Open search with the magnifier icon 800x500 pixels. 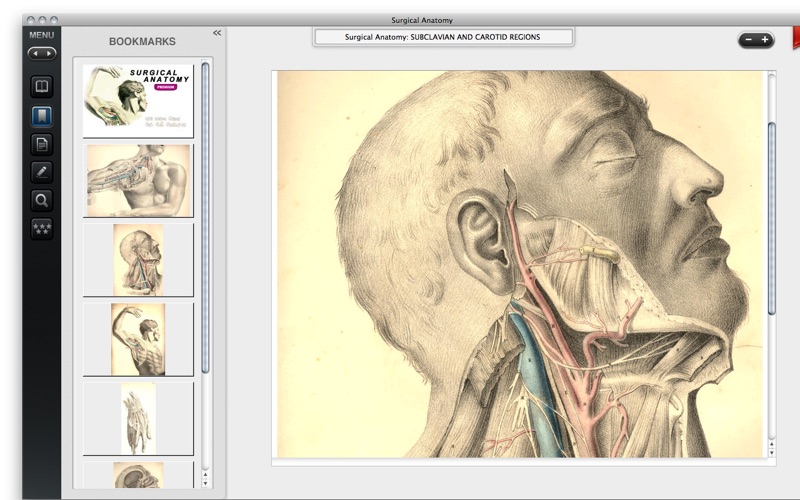(x=41, y=200)
